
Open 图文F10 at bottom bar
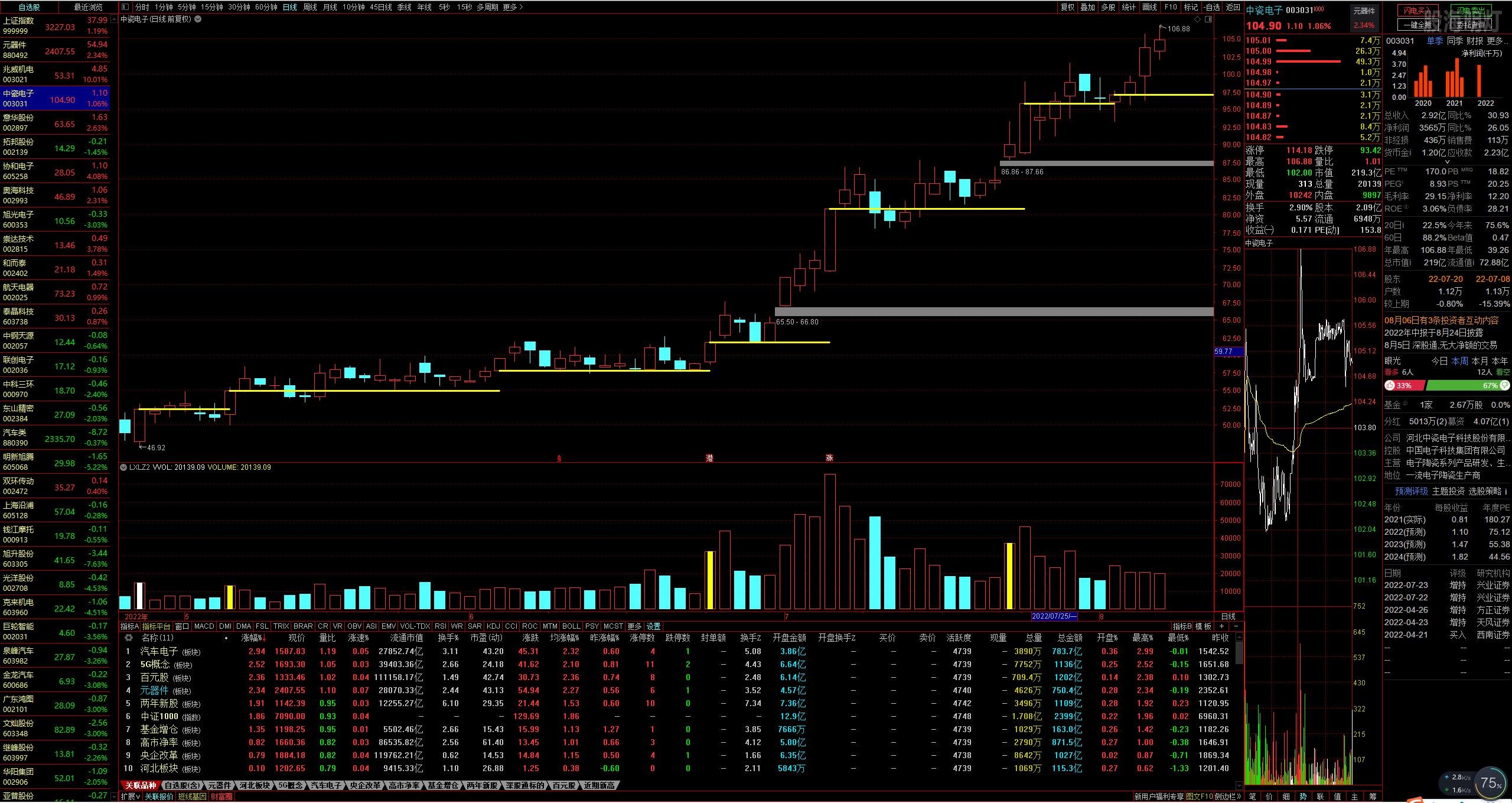1200,797
